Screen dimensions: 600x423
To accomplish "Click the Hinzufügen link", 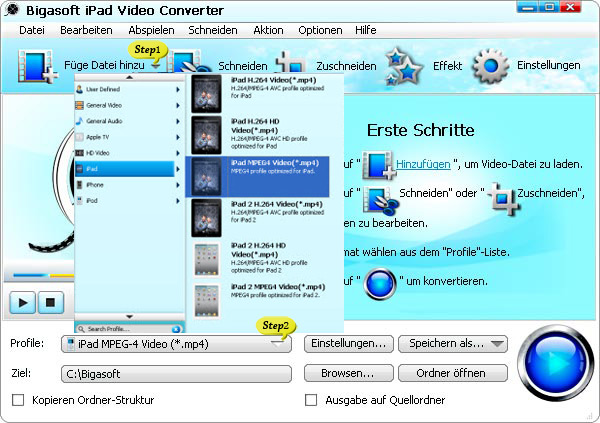I will 423,164.
